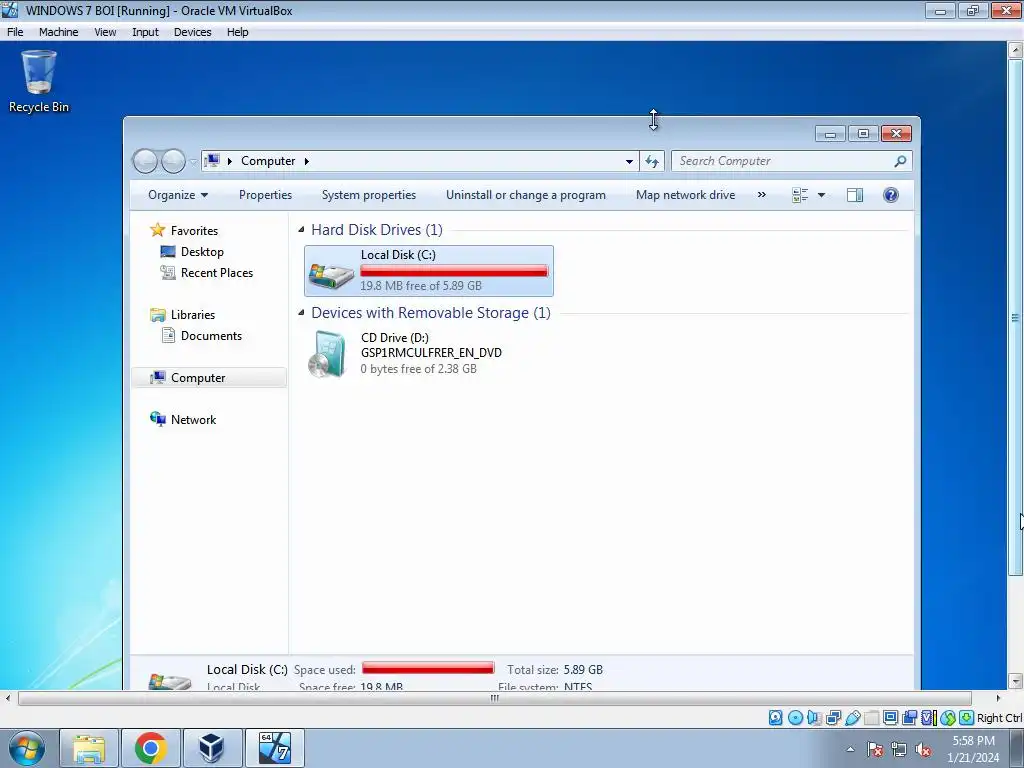Click VirtualBox audio indicator icon
This screenshot has width=1024, height=768.
pos(814,718)
